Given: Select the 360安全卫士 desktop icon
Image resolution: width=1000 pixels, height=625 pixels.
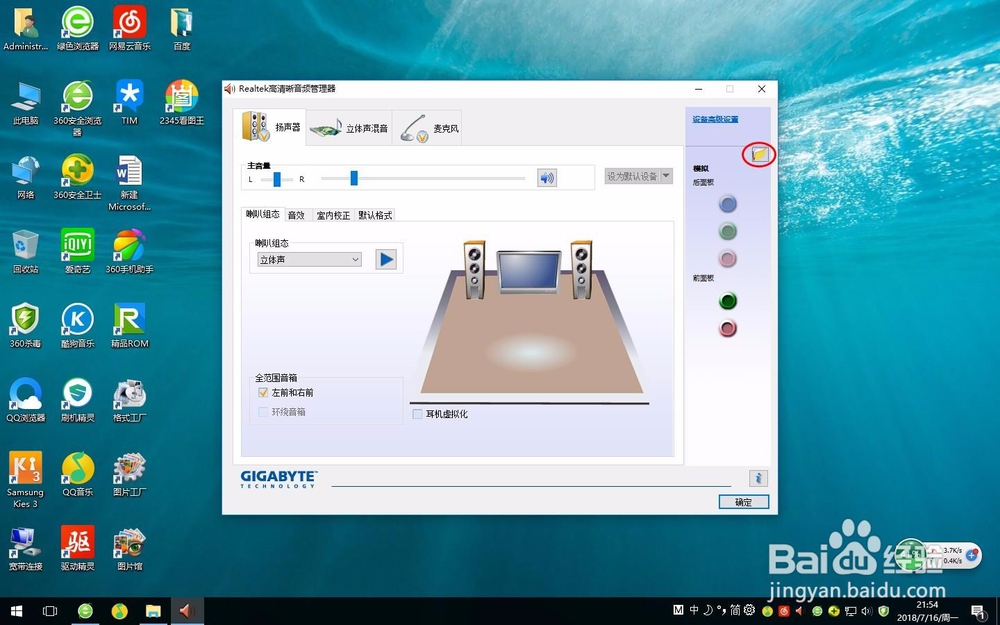Looking at the screenshot, I should [78, 177].
